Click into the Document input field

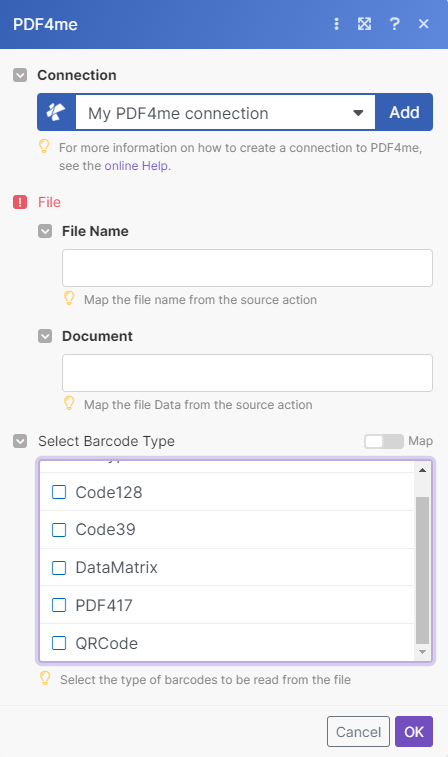click(247, 373)
